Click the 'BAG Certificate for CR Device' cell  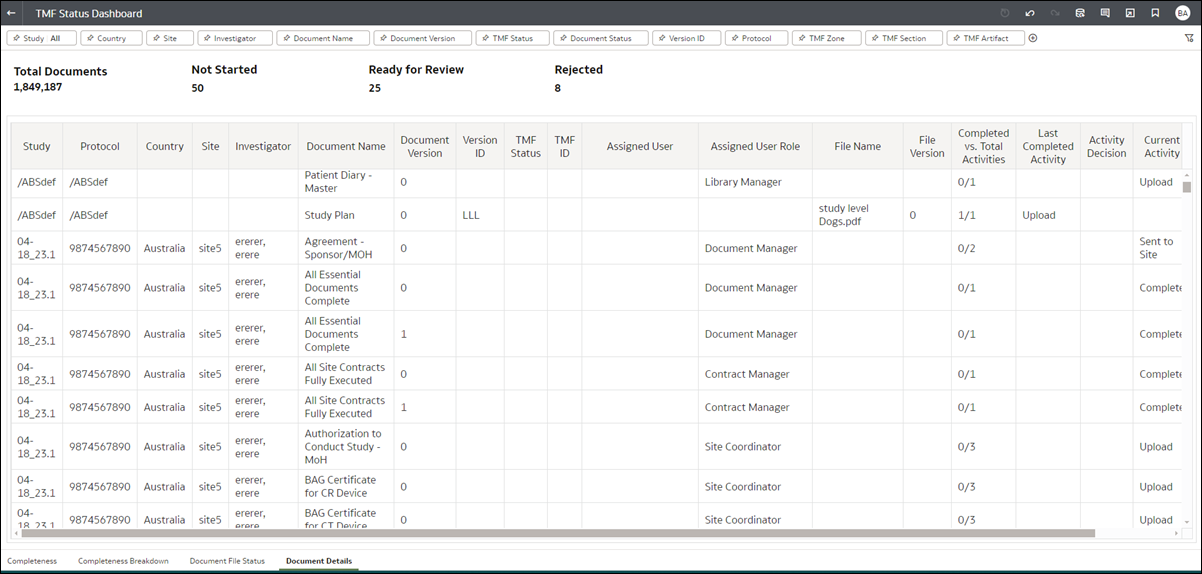click(x=348, y=486)
